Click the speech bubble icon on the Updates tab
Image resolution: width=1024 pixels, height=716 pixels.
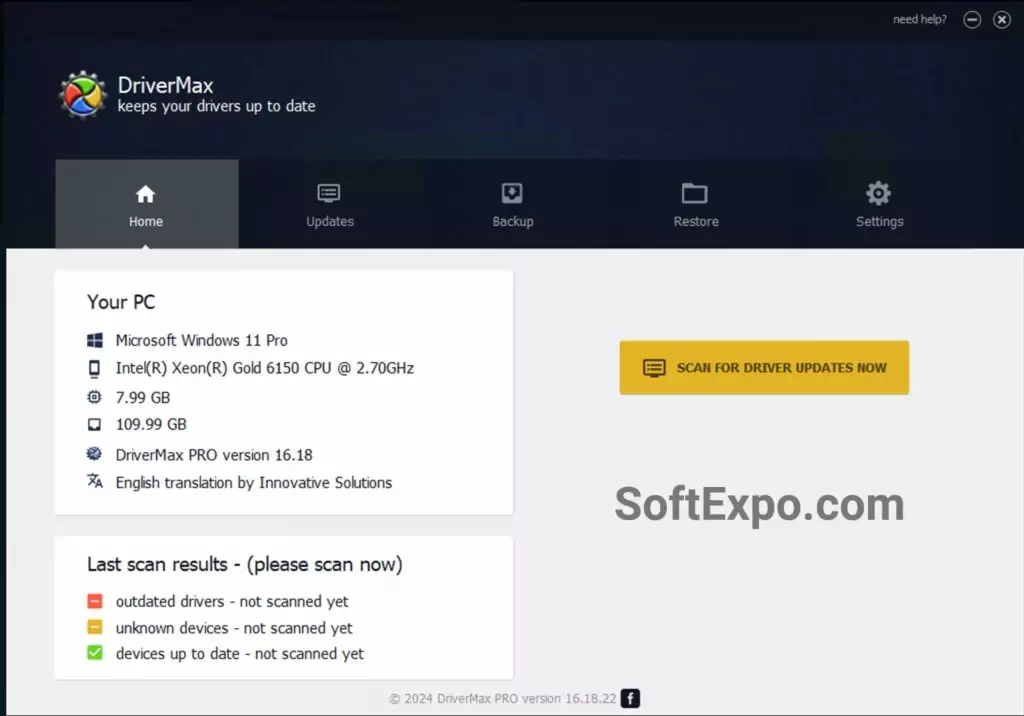(x=329, y=193)
